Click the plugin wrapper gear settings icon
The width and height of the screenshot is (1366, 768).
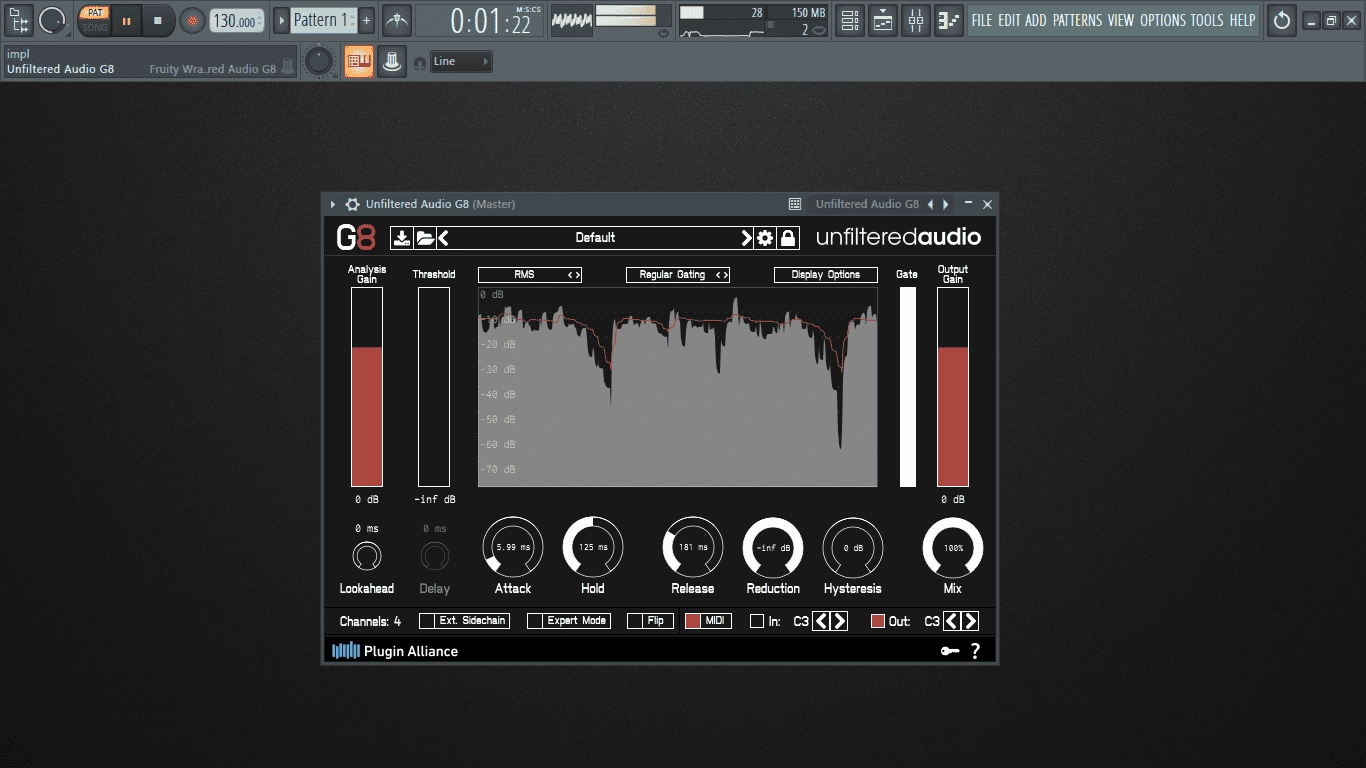[x=352, y=204]
